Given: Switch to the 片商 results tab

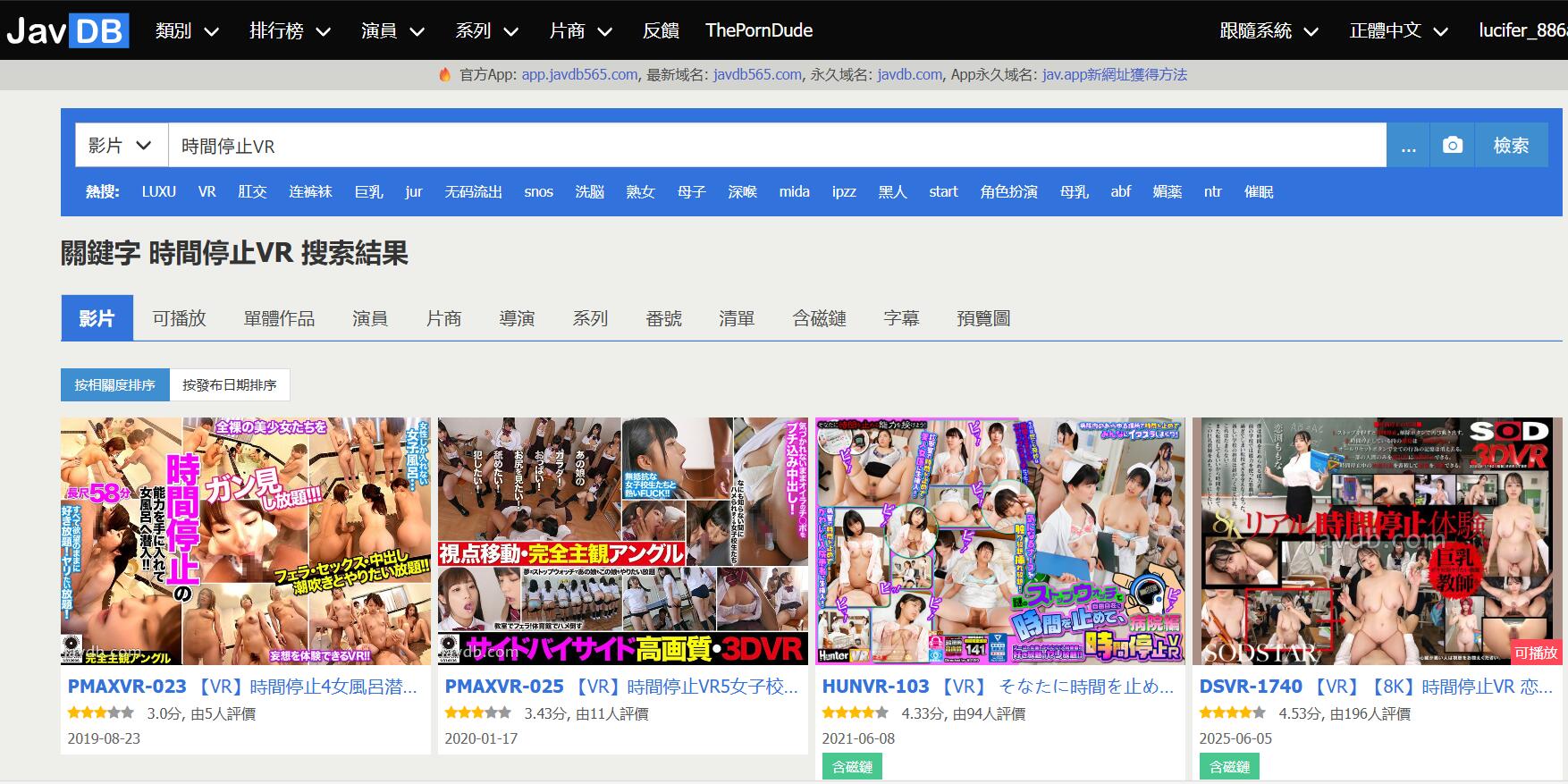Looking at the screenshot, I should [443, 318].
